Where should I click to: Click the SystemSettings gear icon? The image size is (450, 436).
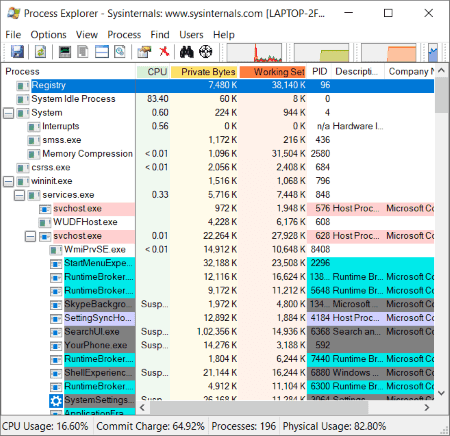(x=56, y=401)
